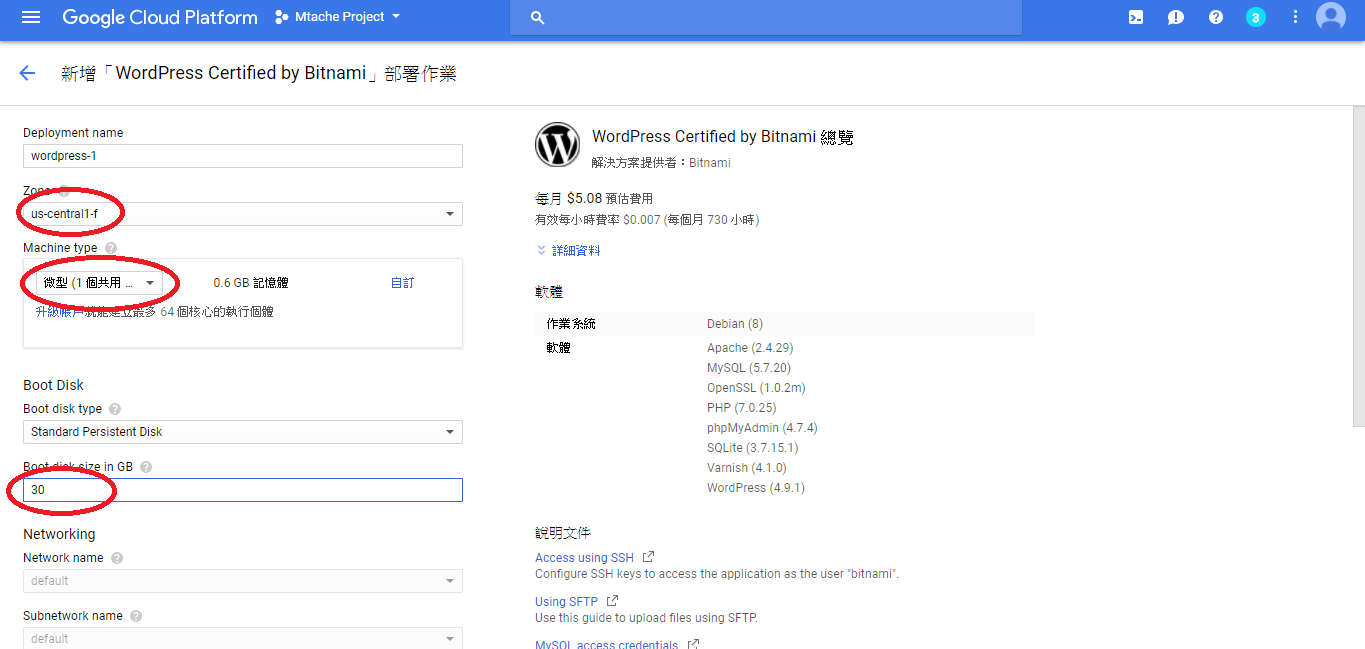Image resolution: width=1365 pixels, height=649 pixels.
Task: Click the page vertical scrollbar
Action: (1358, 265)
